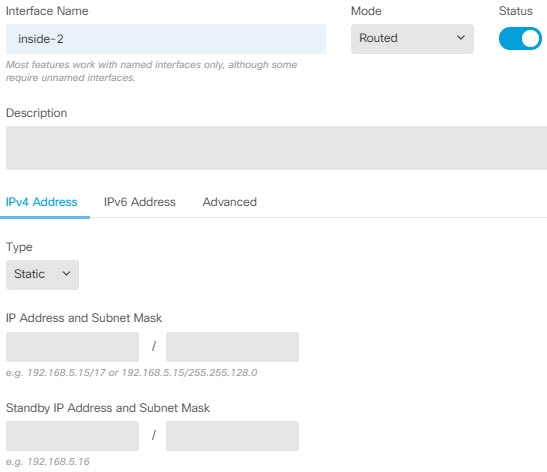Click the 'Mode' label
Screen dimensions: 547x472
point(366,11)
